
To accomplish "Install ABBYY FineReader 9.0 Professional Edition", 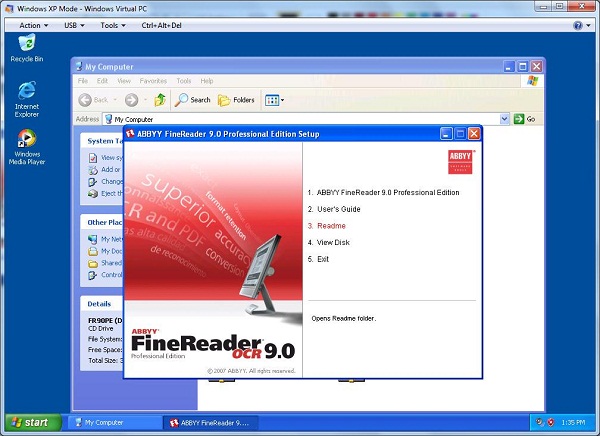I will tap(383, 193).
